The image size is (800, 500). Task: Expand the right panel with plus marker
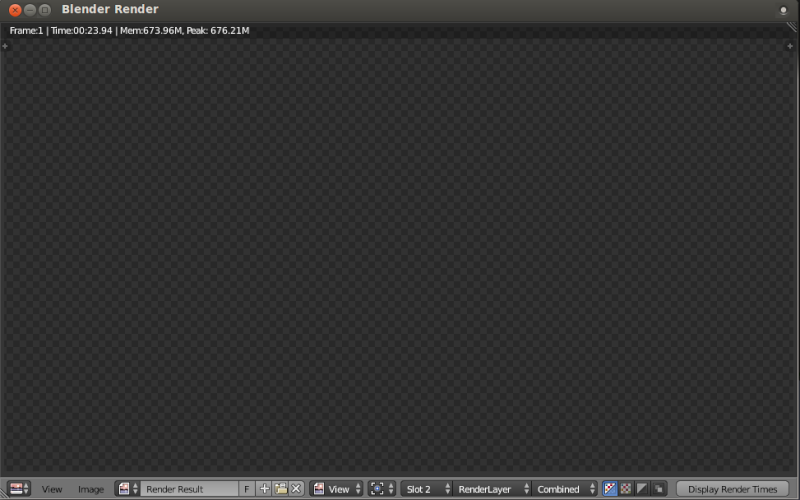790,46
